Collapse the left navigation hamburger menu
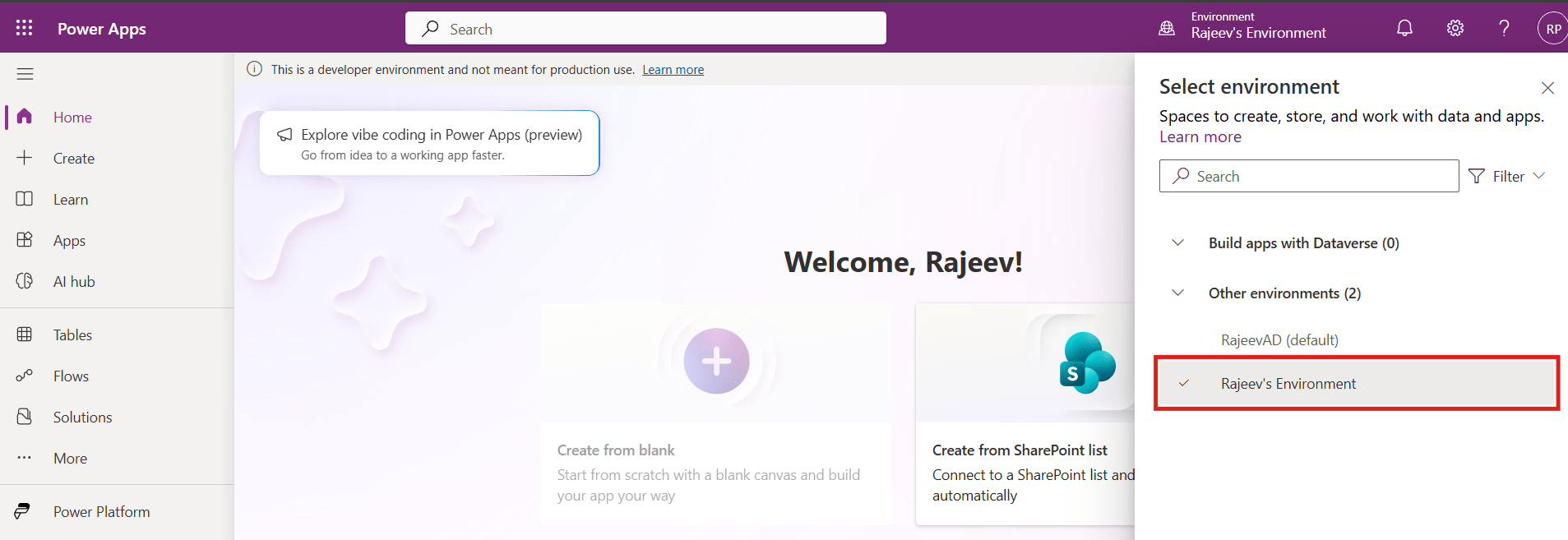This screenshot has height=540, width=1568. coord(25,74)
